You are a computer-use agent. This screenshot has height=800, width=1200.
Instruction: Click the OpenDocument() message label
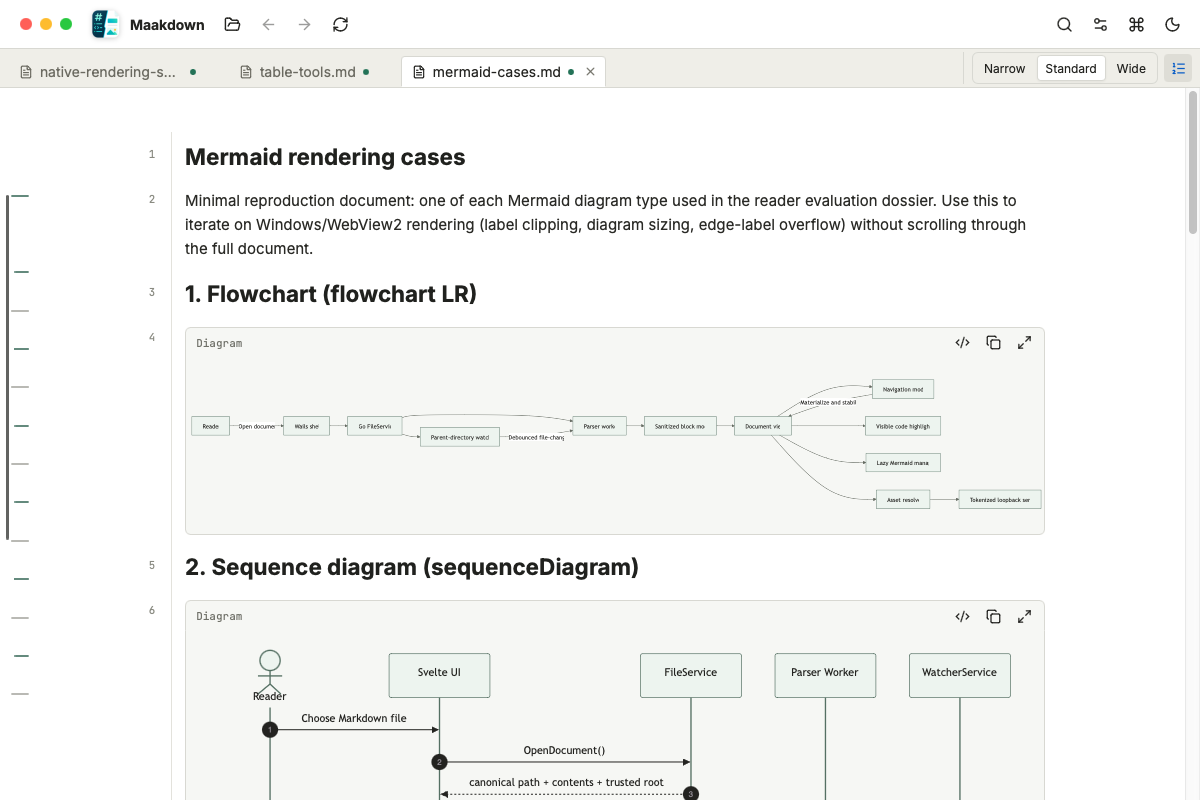coord(565,750)
